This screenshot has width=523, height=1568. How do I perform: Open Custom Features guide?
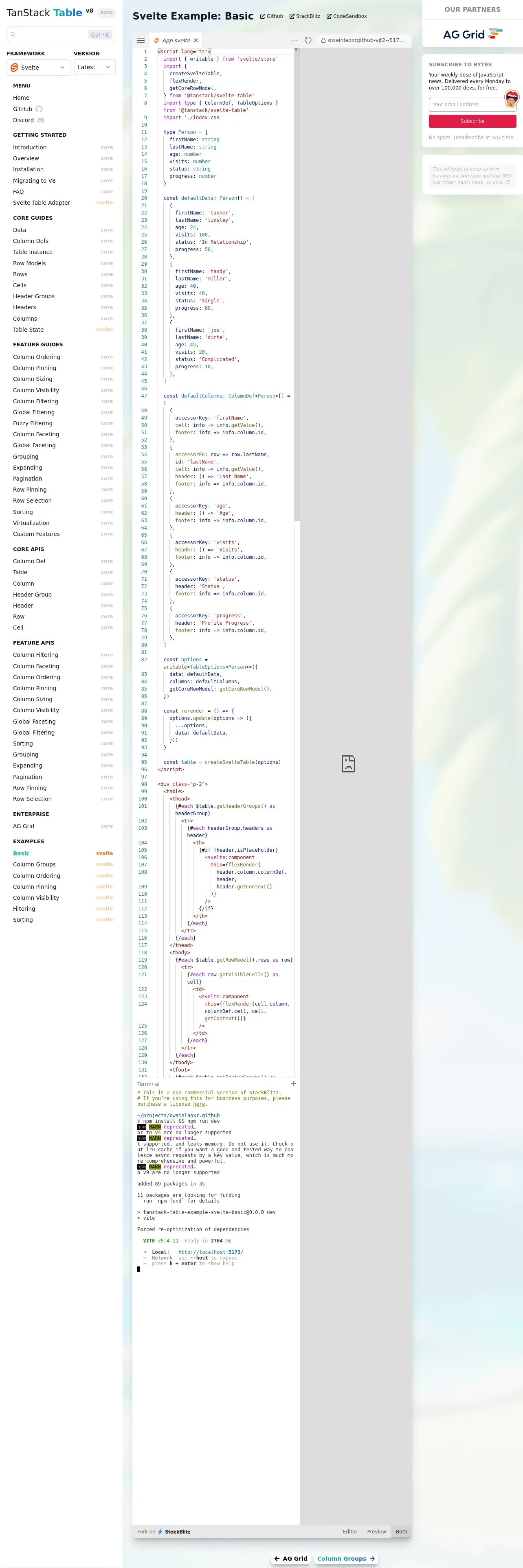coord(63,534)
